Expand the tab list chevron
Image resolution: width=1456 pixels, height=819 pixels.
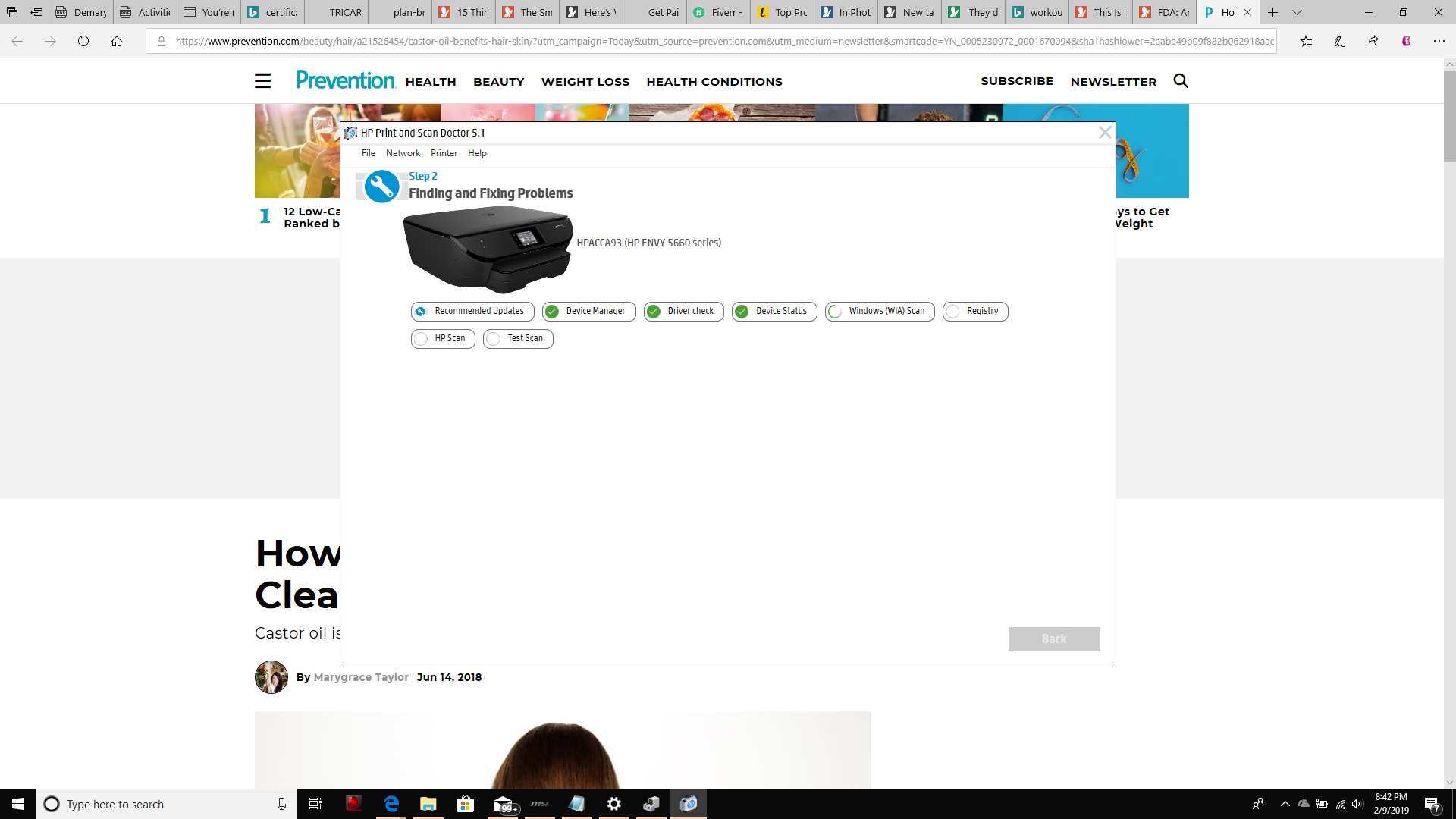click(x=1297, y=12)
